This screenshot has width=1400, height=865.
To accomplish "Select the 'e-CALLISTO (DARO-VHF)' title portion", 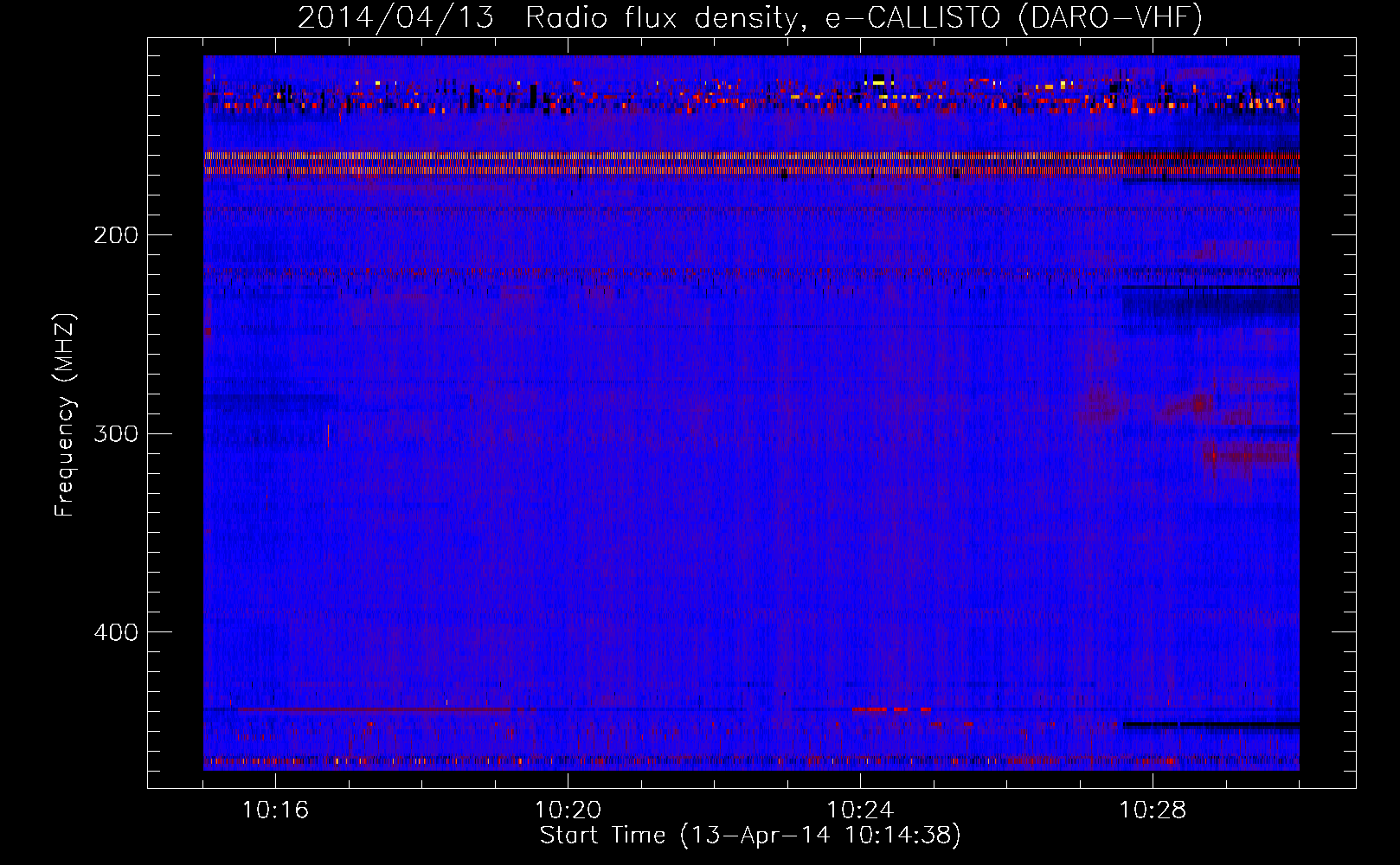I will [x=1013, y=18].
